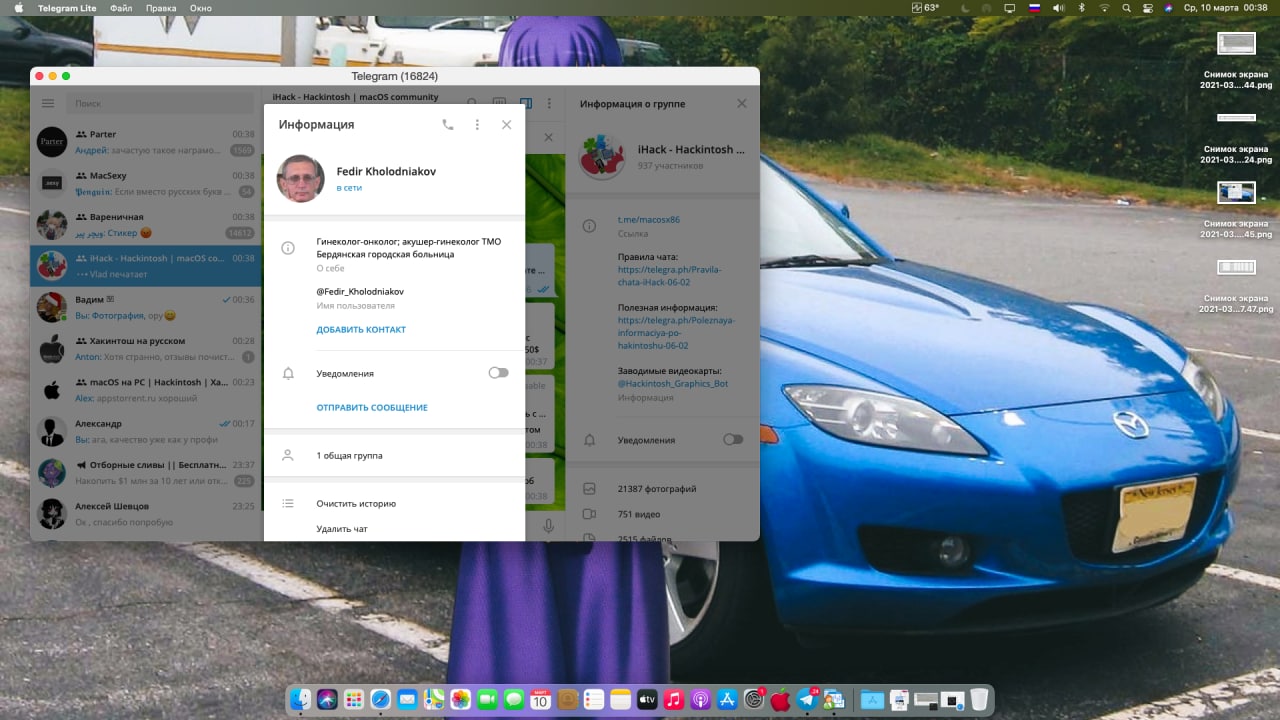Open Mail from the dock
1280x720 pixels.
tap(407, 700)
